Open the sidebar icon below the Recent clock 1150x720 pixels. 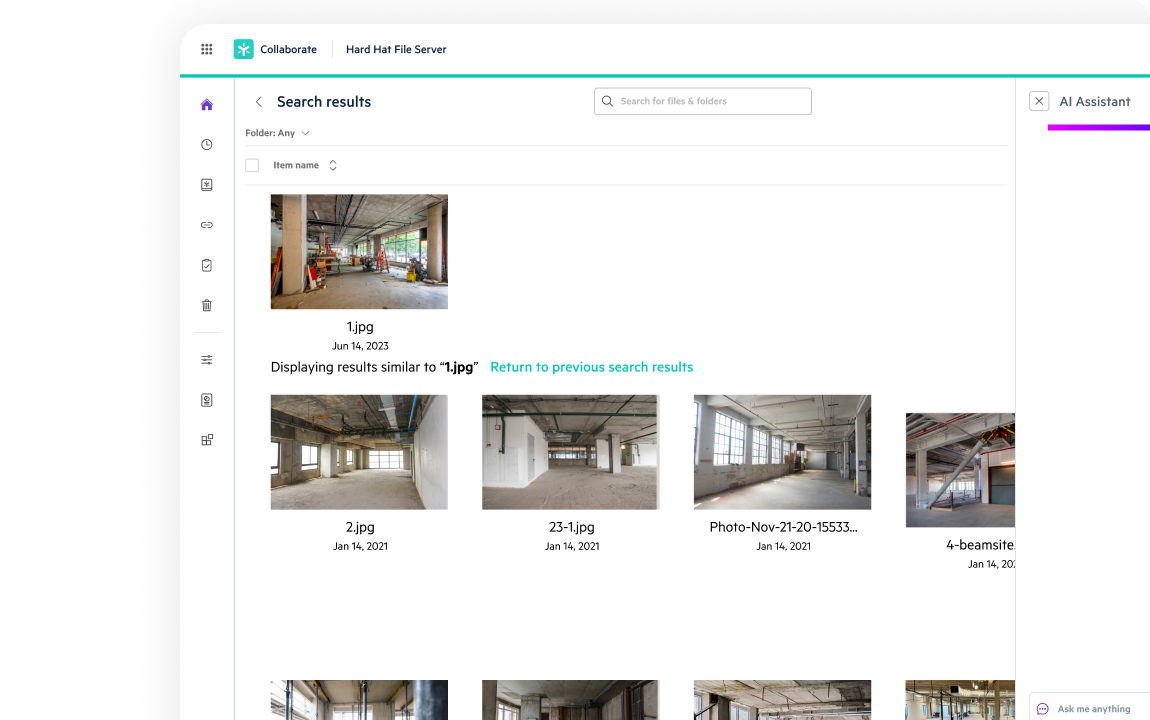coord(207,185)
